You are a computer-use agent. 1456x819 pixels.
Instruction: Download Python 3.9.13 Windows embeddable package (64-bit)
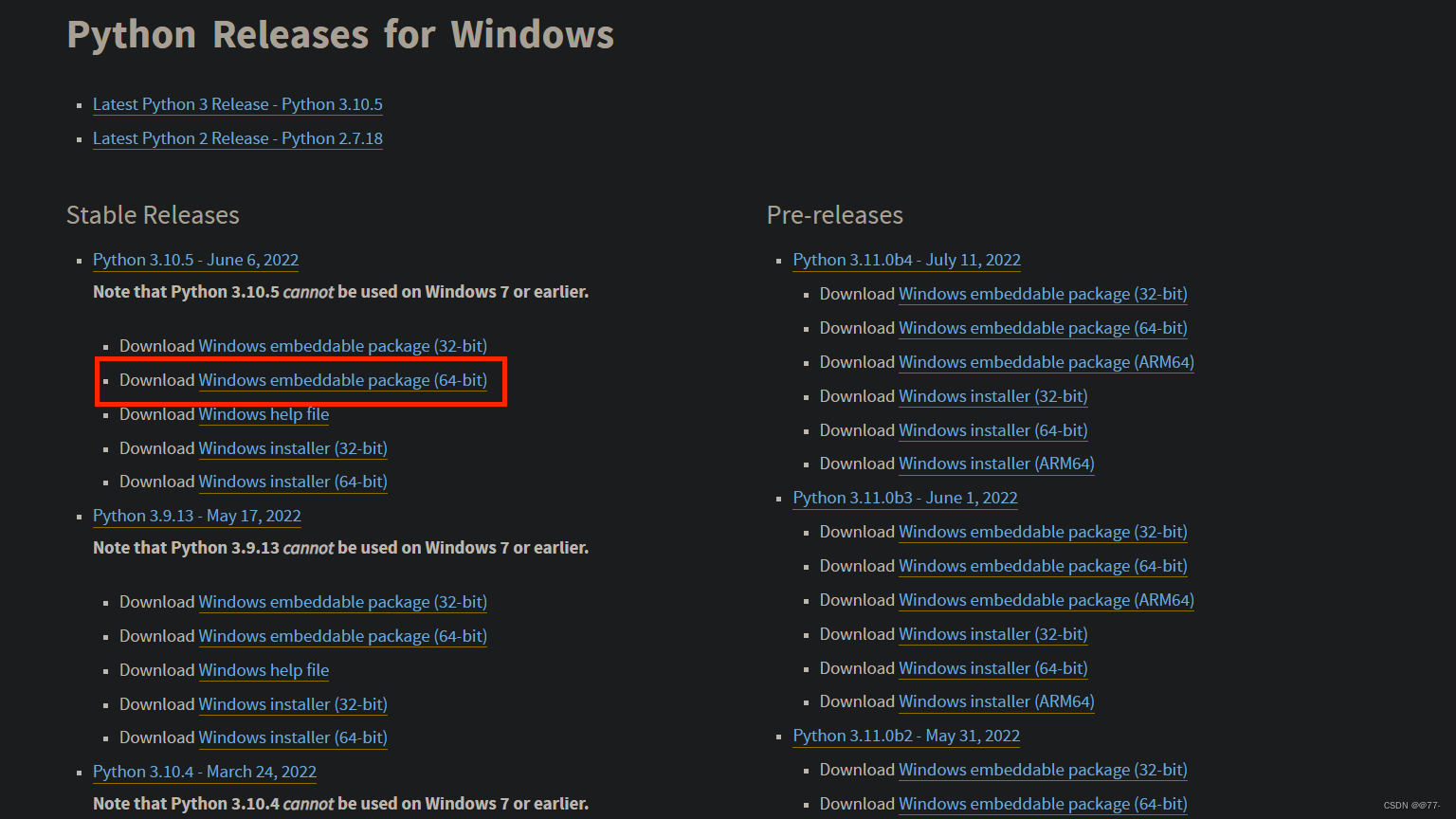(x=342, y=636)
